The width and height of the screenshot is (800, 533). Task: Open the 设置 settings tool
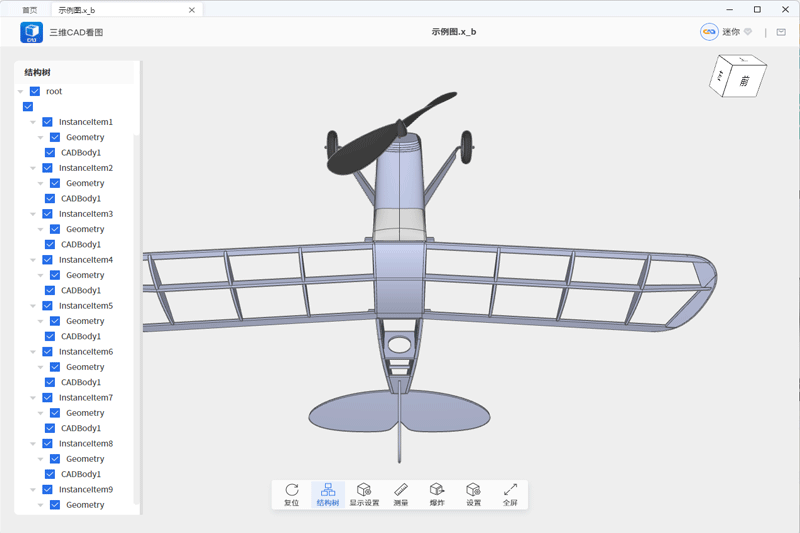(x=473, y=494)
